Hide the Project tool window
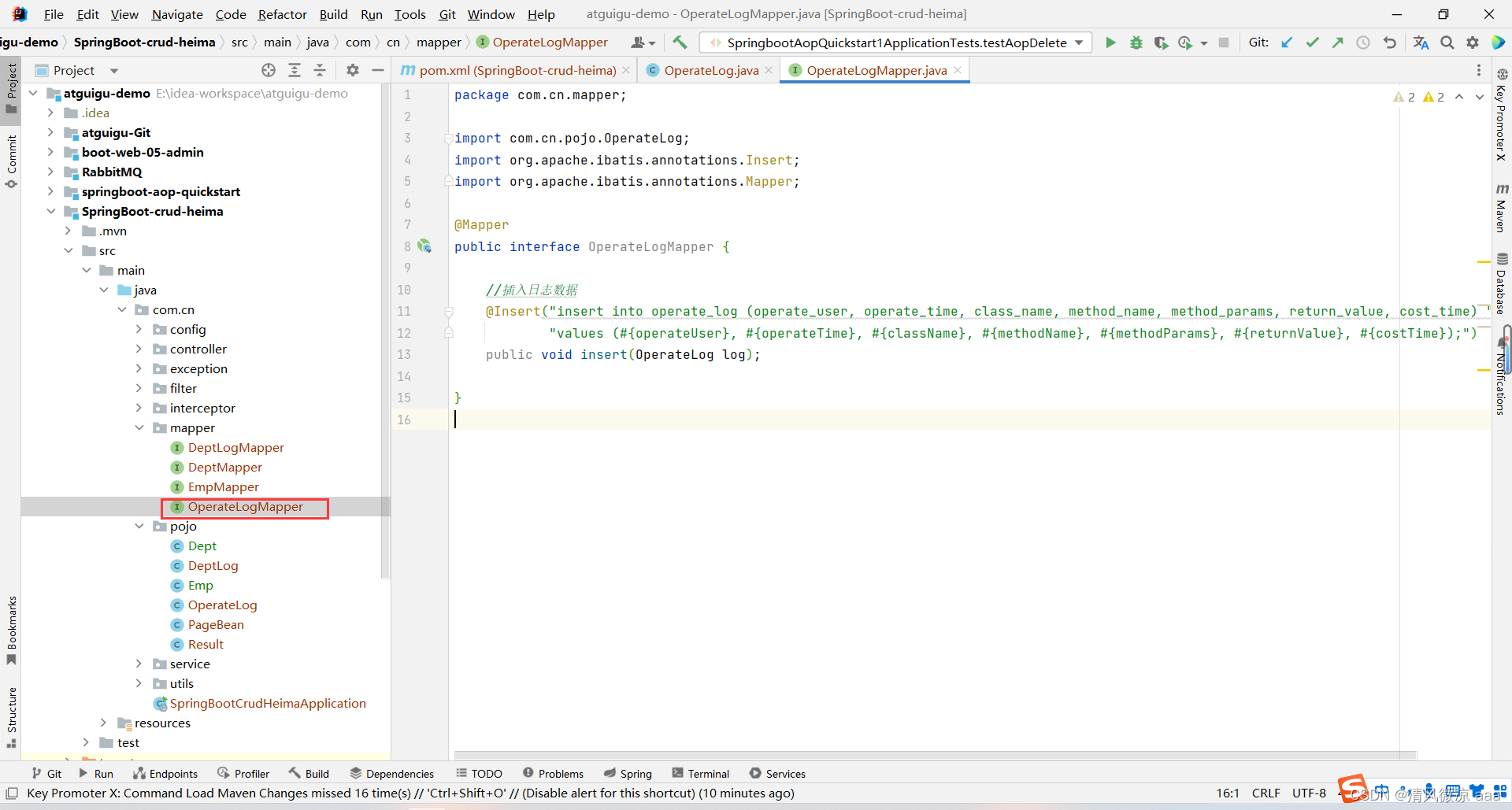The height and width of the screenshot is (810, 1512). click(x=378, y=70)
